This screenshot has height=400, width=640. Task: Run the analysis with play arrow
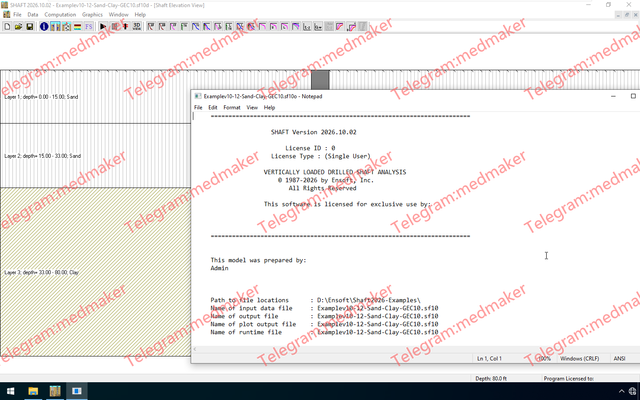coord(103,27)
